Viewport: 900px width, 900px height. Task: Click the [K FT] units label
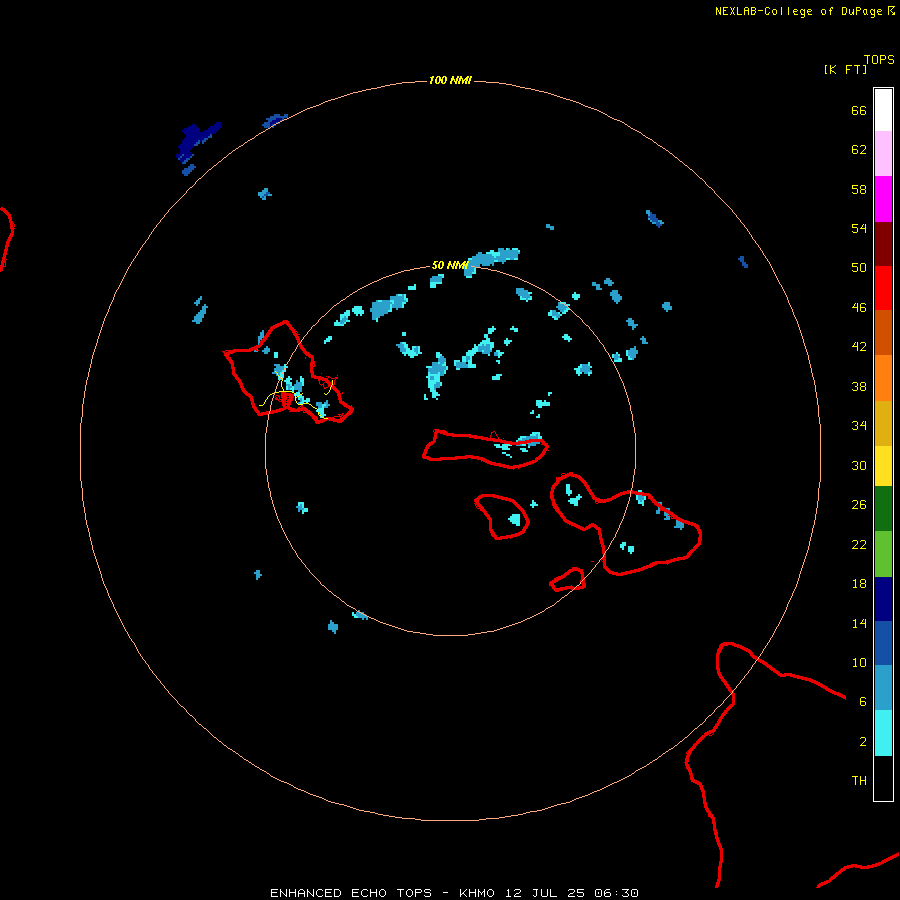(845, 69)
